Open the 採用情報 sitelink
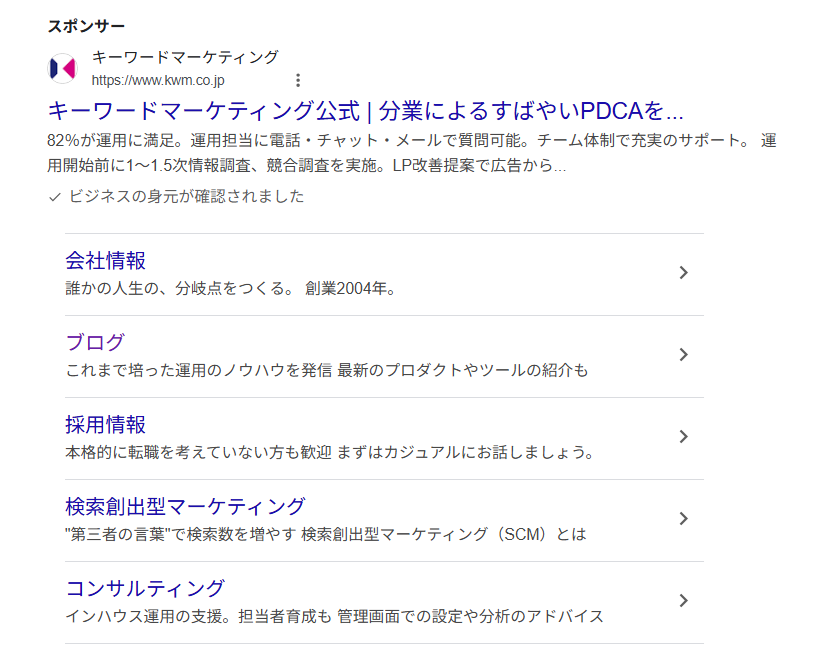The width and height of the screenshot is (828, 671). coord(106,424)
